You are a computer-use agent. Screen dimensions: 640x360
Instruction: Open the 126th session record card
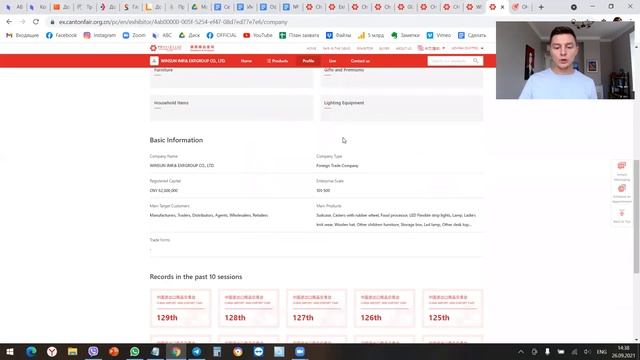click(x=384, y=308)
